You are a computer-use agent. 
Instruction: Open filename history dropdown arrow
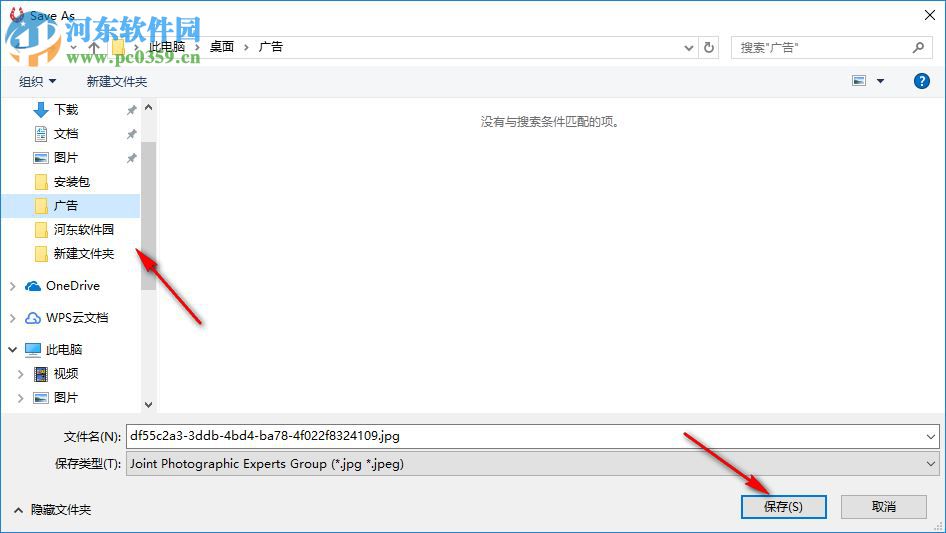(x=930, y=436)
